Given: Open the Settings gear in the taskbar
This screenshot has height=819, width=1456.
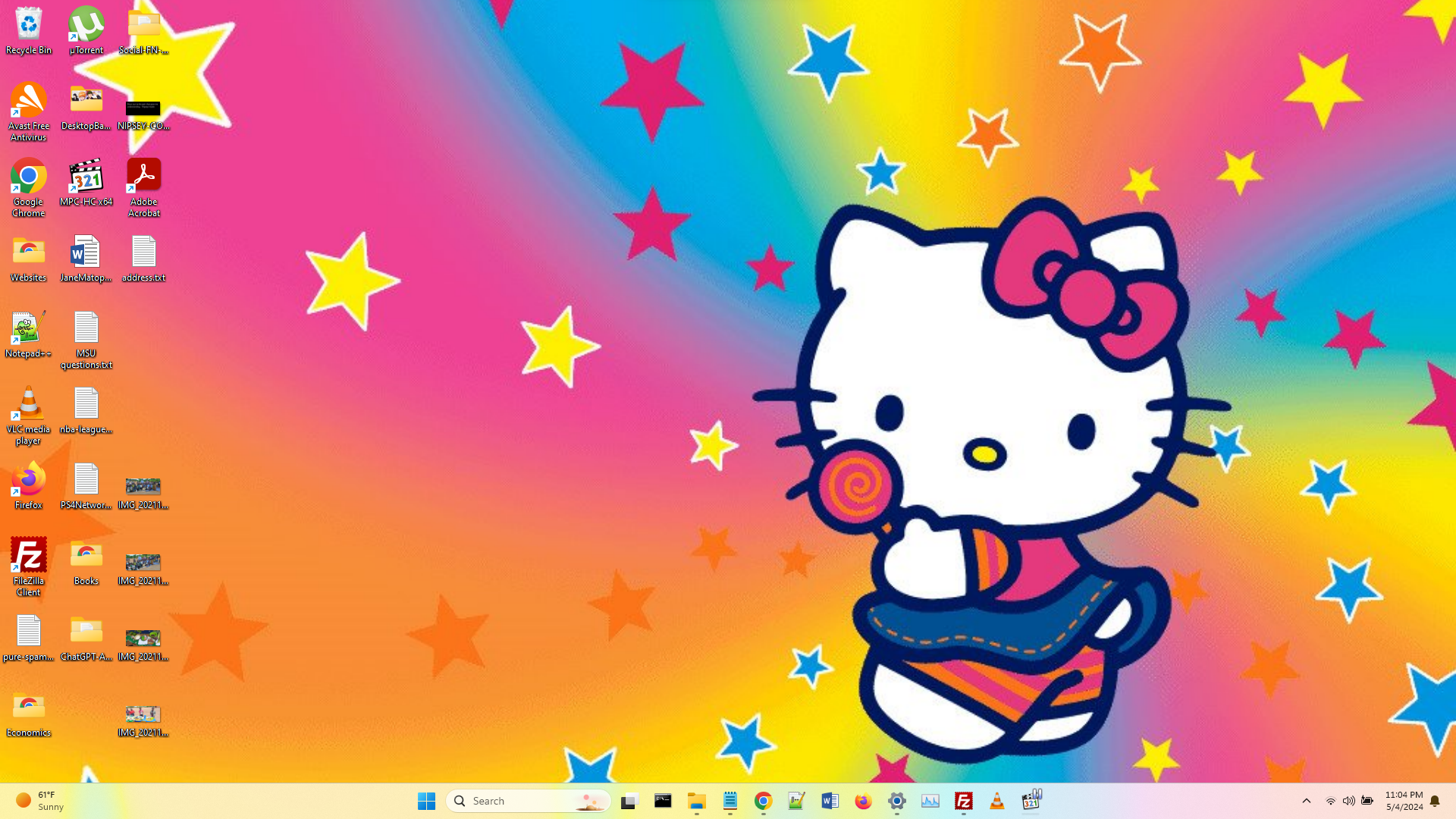Looking at the screenshot, I should pyautogui.click(x=896, y=801).
